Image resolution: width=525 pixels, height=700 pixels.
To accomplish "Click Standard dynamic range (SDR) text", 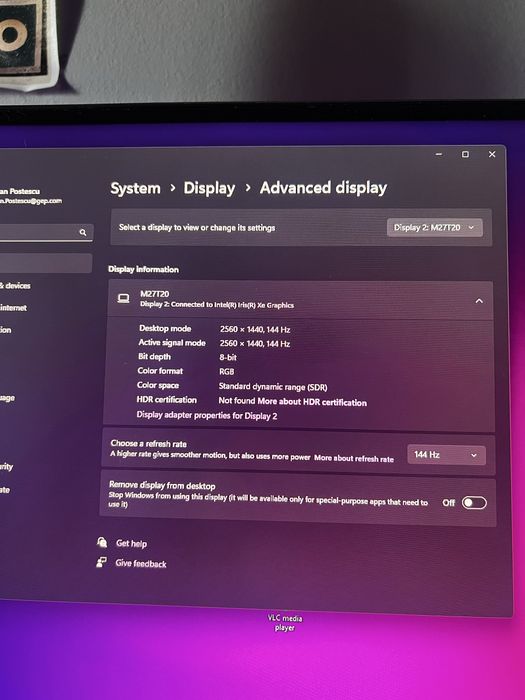I will [273, 387].
